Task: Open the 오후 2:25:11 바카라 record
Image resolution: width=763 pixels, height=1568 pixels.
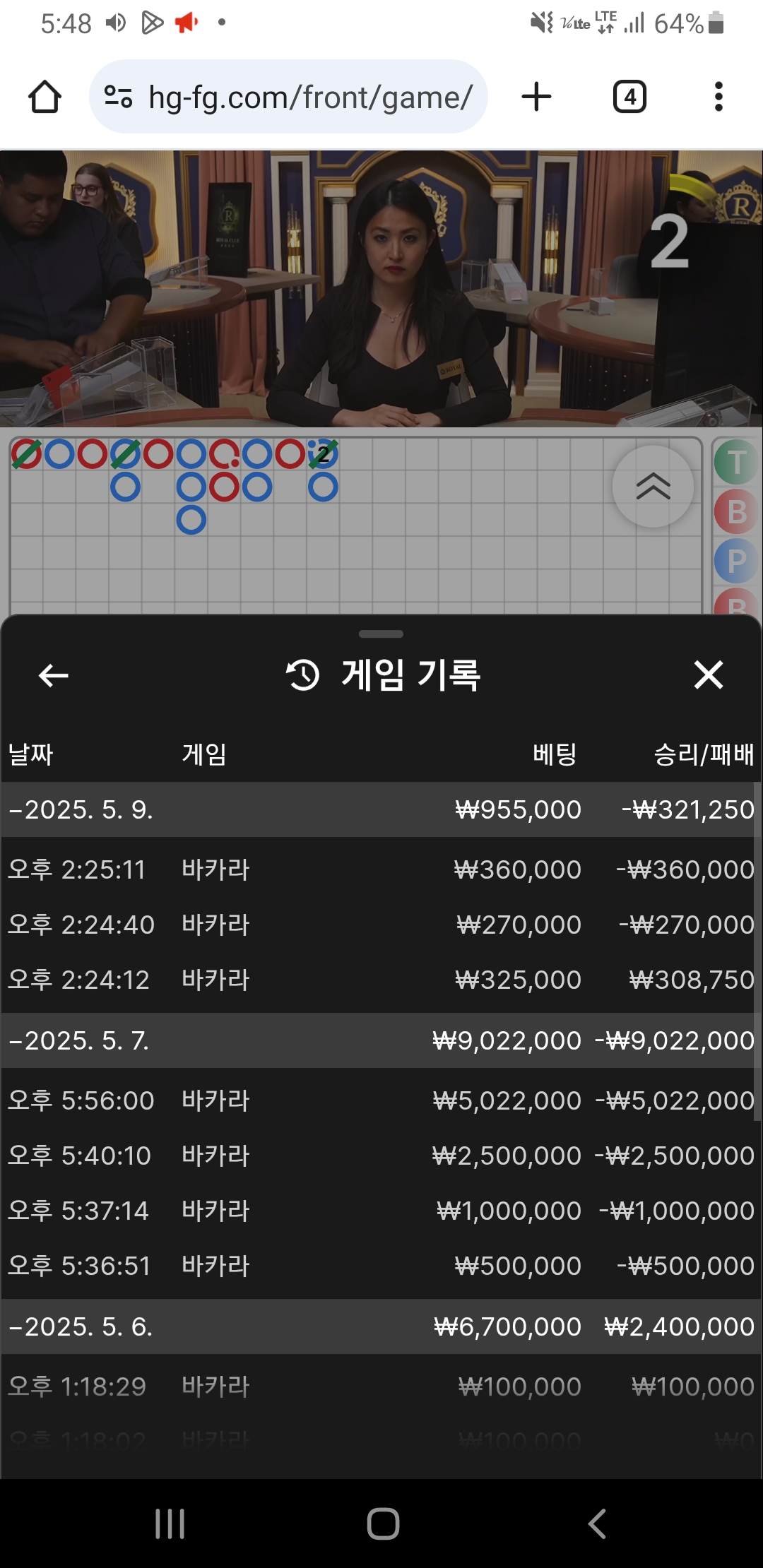Action: pyautogui.click(x=380, y=869)
